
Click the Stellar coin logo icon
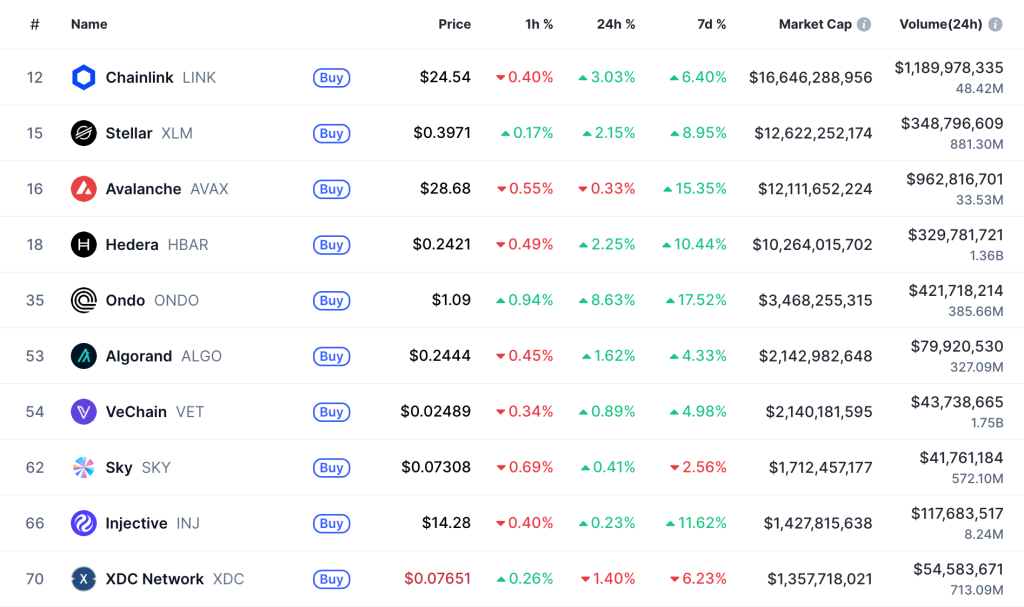(84, 133)
